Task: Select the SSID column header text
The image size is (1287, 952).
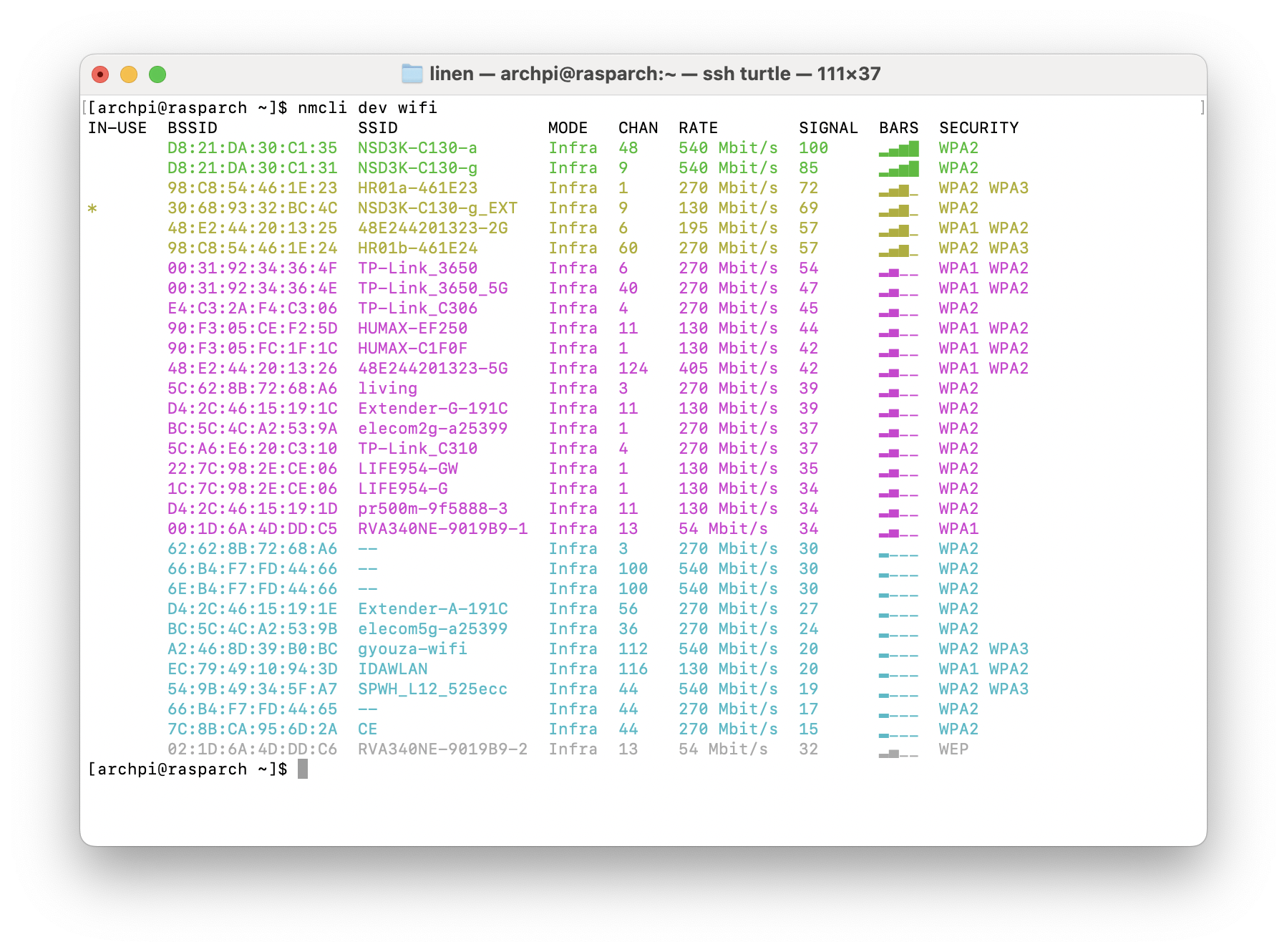Action: click(378, 127)
